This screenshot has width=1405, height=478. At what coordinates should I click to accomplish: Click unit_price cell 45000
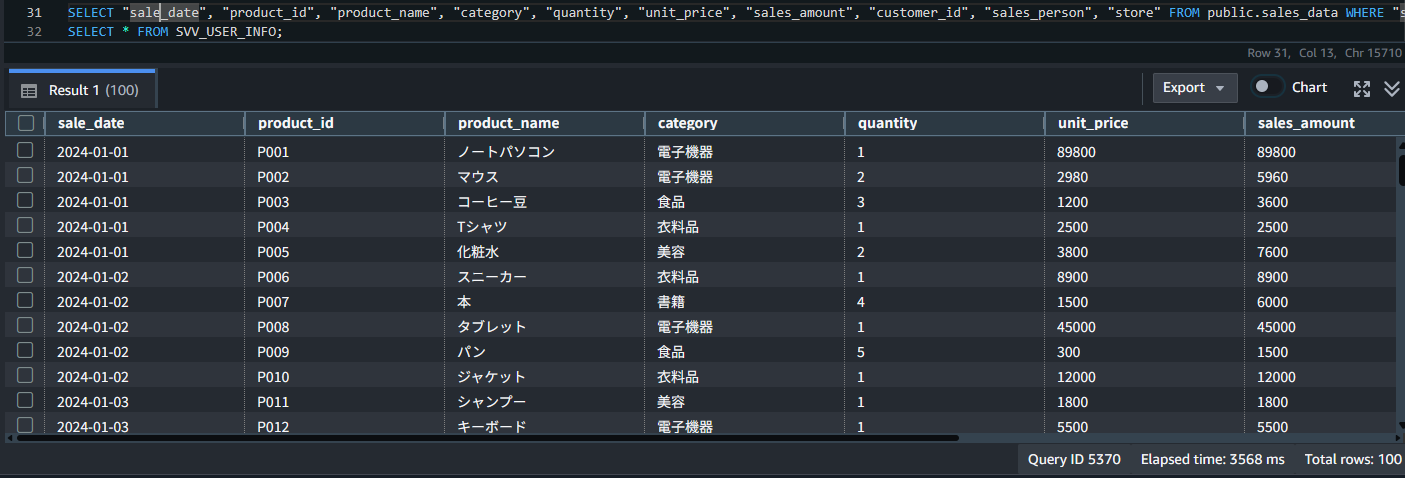[1145, 327]
